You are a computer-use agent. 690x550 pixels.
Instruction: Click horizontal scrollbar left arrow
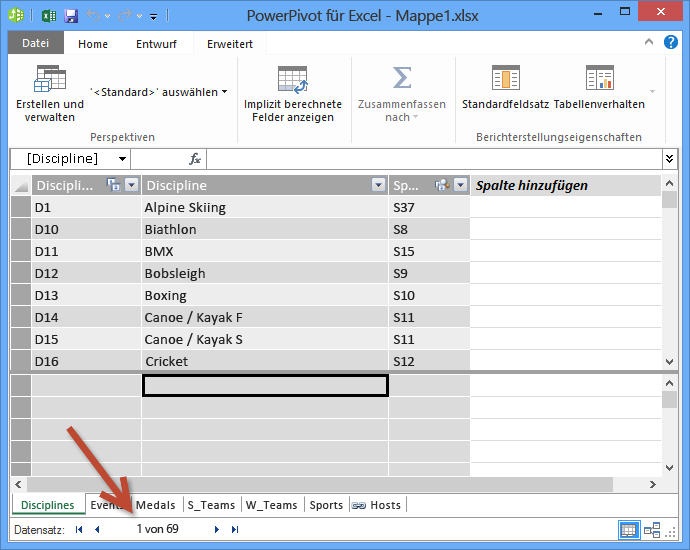18,484
